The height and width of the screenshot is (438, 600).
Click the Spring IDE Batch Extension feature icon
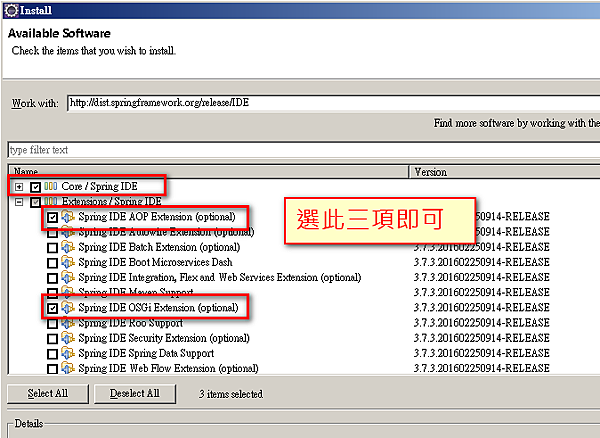tap(68, 247)
